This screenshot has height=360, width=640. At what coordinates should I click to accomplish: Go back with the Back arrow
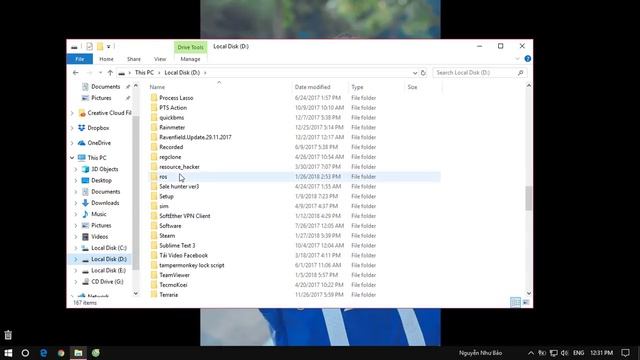[x=76, y=73]
